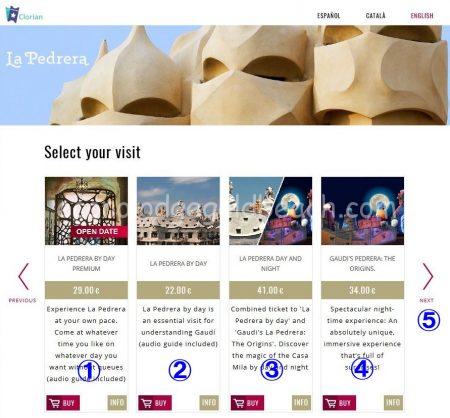The width and height of the screenshot is (450, 418).
Task: Buy La Pedrera By Day Premium ticket
Action: [63, 403]
